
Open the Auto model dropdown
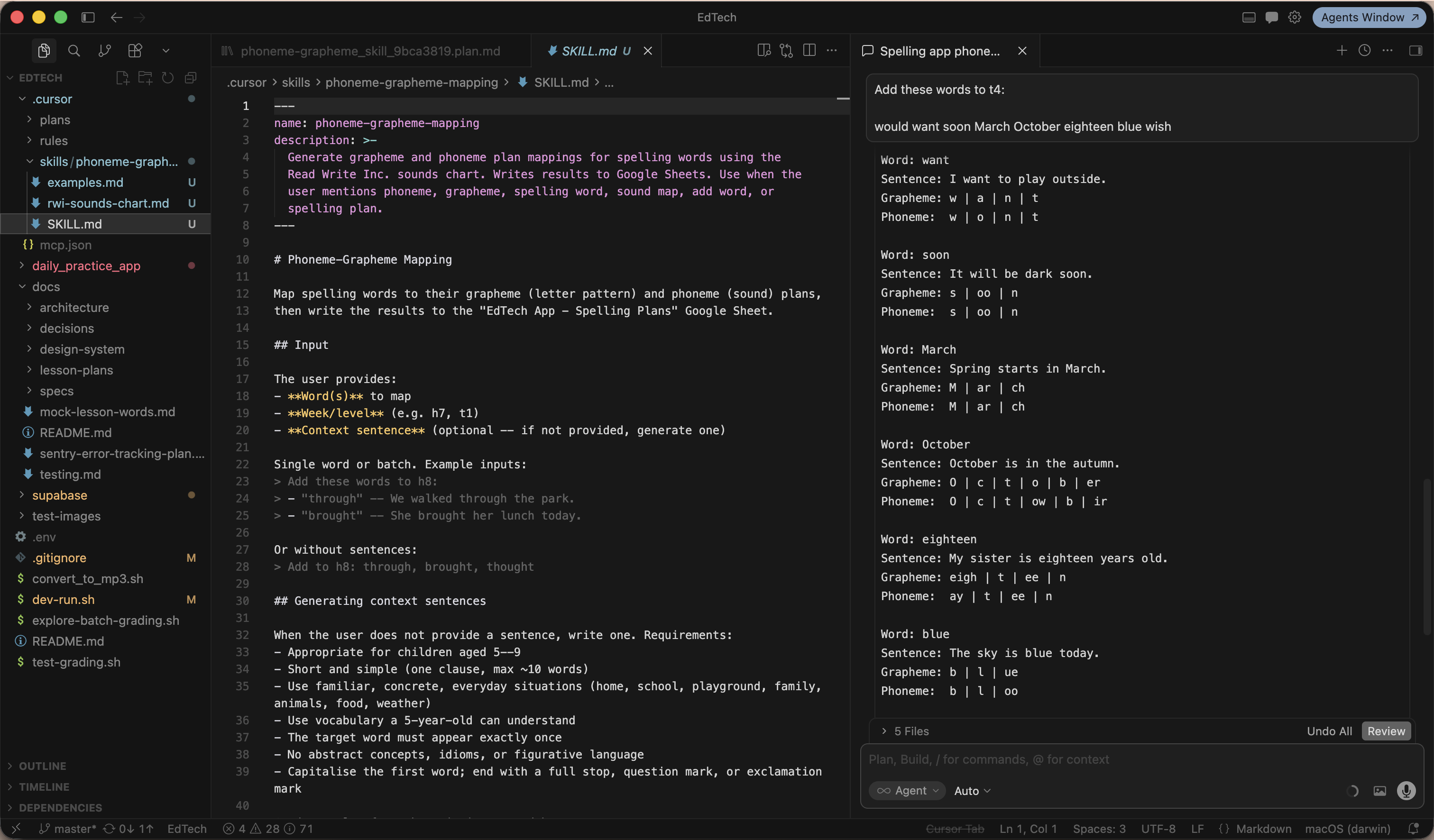pyautogui.click(x=972, y=791)
